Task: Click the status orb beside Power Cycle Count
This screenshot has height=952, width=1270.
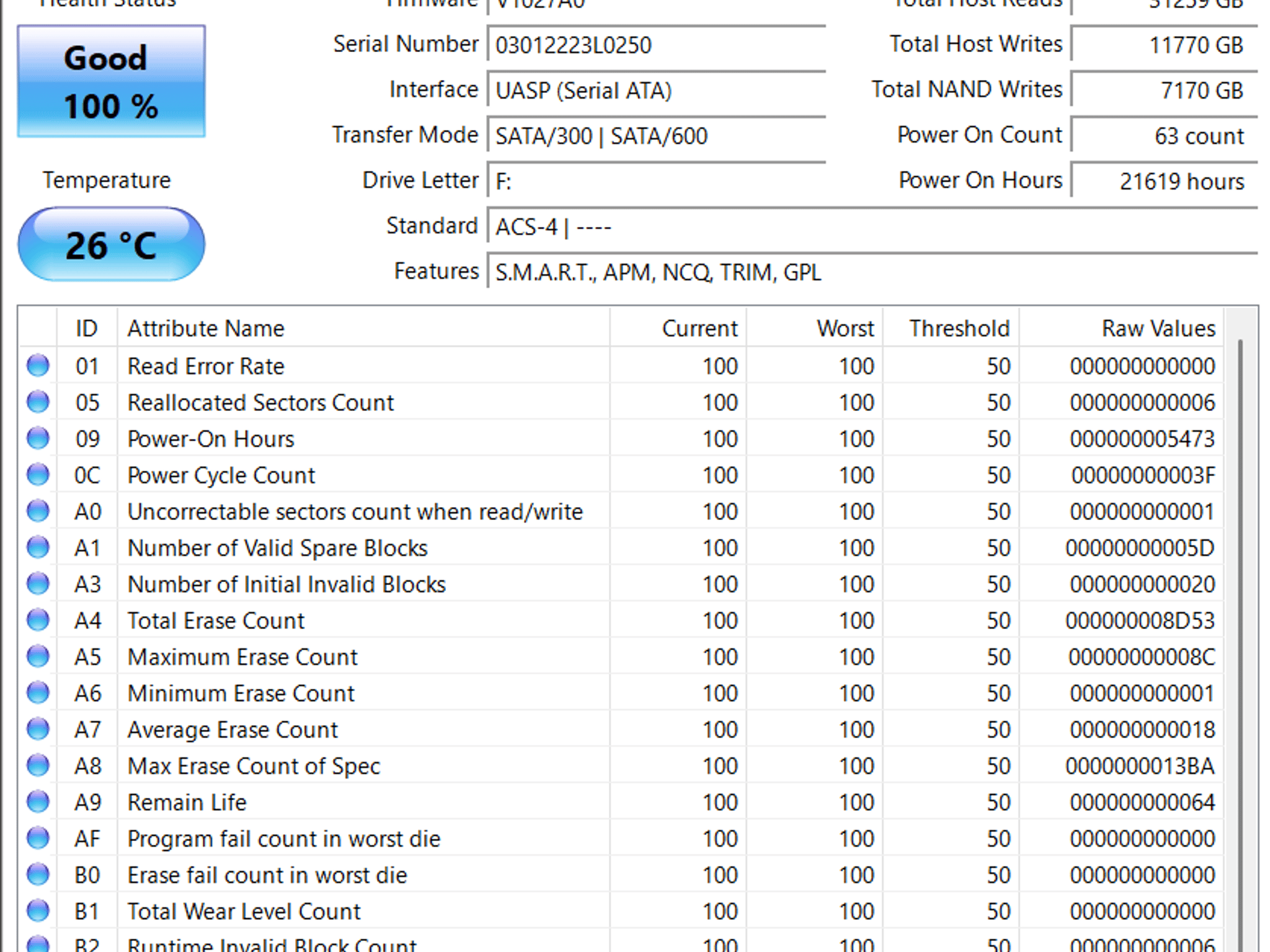Action: click(38, 474)
